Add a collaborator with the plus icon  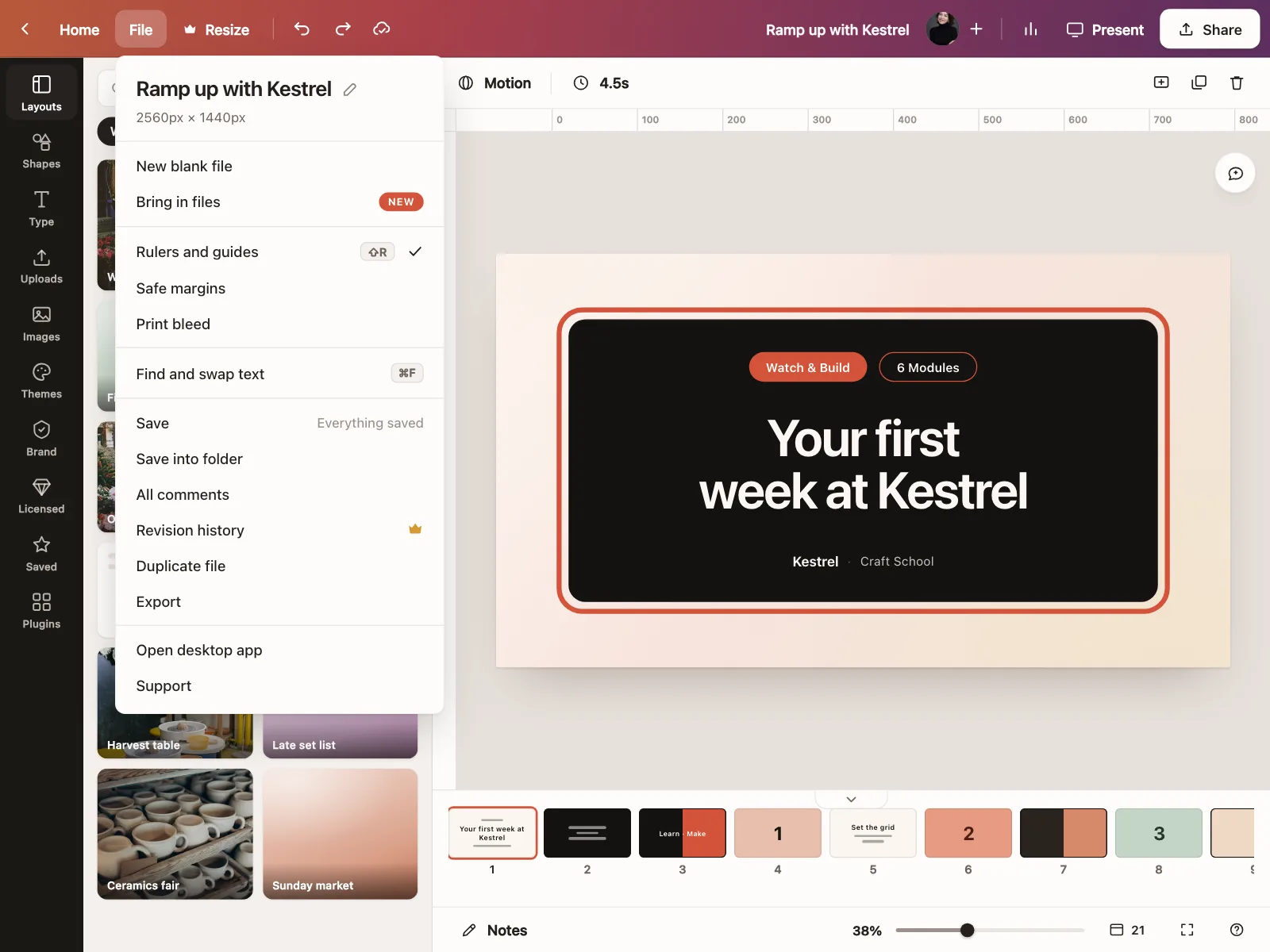coord(976,29)
